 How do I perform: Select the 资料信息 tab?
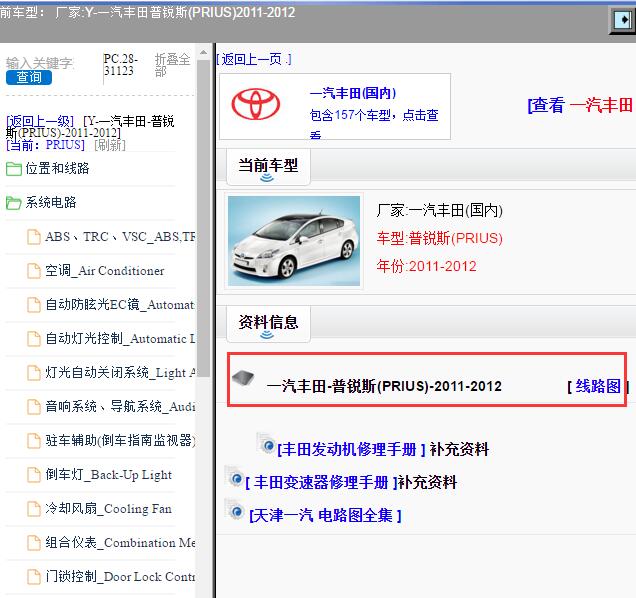click(x=268, y=324)
